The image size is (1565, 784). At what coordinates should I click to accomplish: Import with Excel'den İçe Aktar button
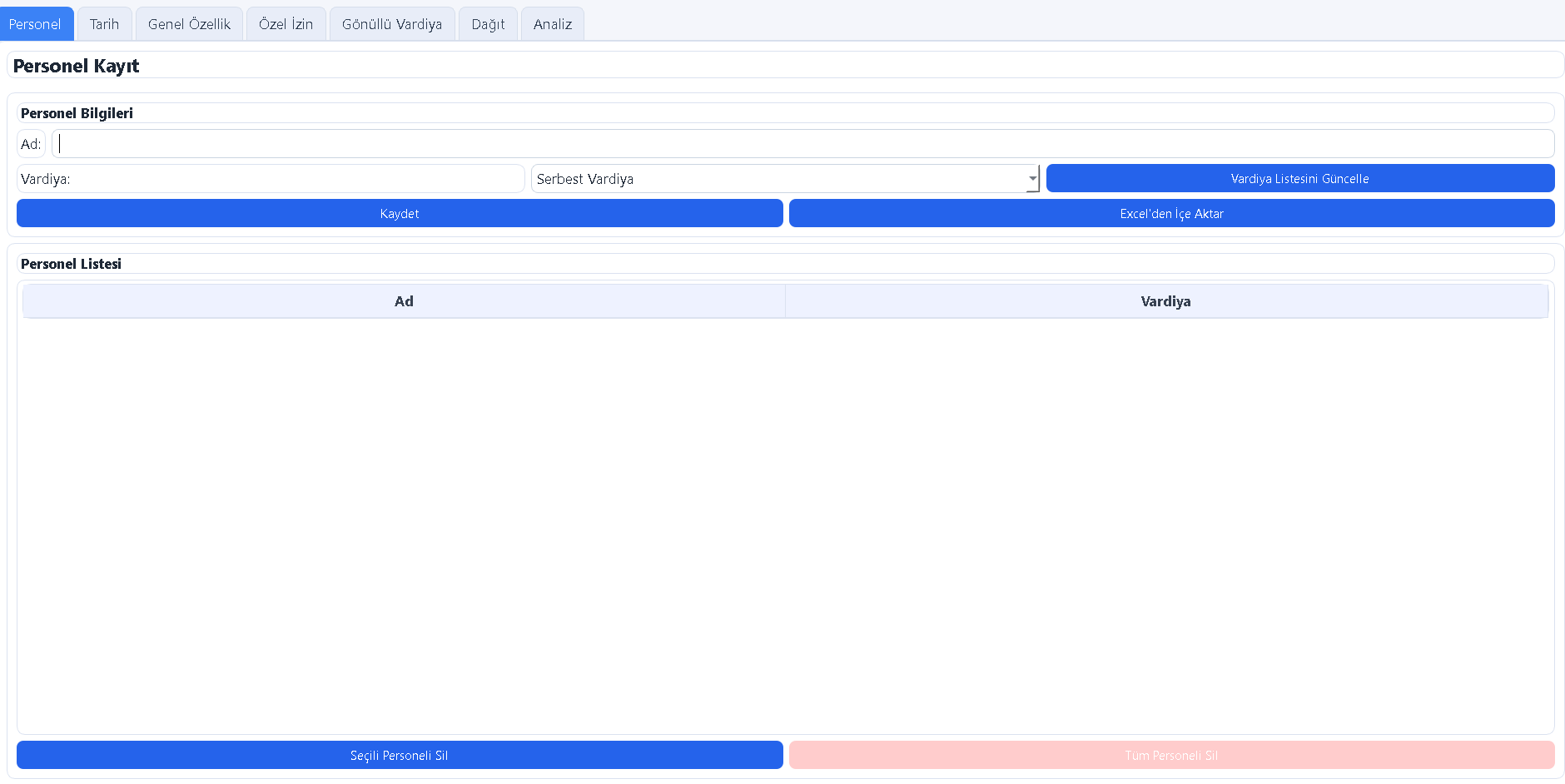(x=1171, y=214)
